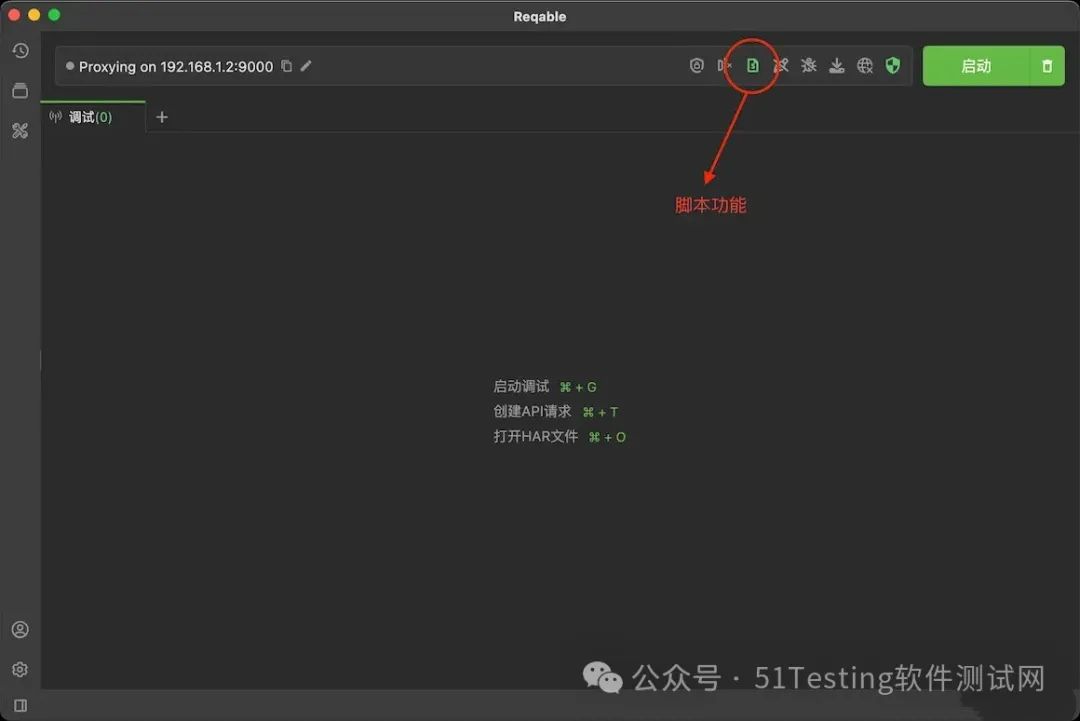Click the proxy status indicator dot

pos(70,66)
